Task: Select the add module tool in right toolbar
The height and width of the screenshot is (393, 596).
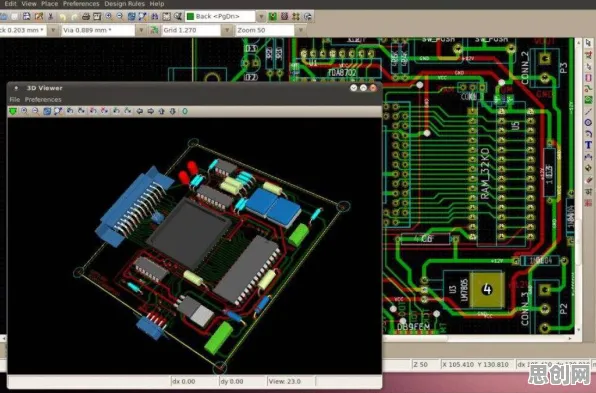Action: [588, 77]
